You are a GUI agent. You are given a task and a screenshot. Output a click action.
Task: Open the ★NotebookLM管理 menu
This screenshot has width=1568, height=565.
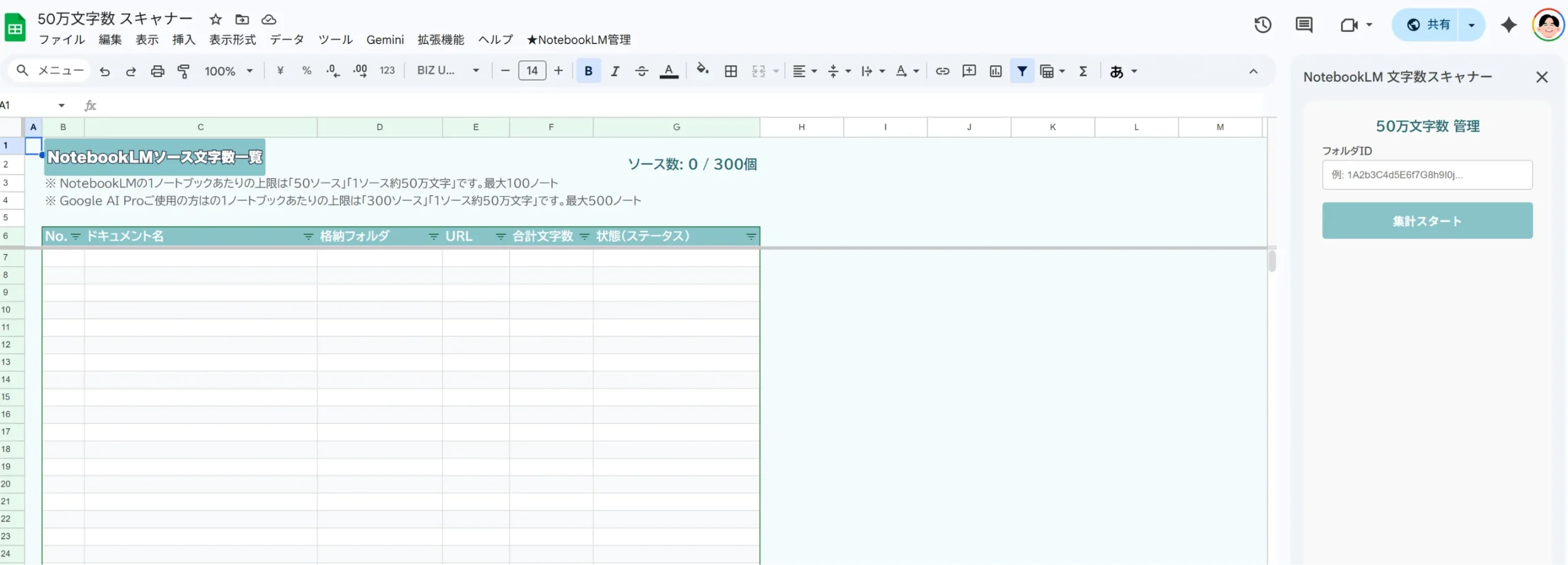coord(579,40)
